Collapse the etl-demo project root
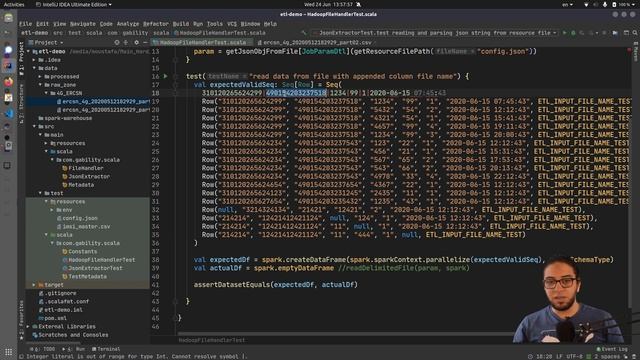The width and height of the screenshot is (640, 360). [x=28, y=52]
